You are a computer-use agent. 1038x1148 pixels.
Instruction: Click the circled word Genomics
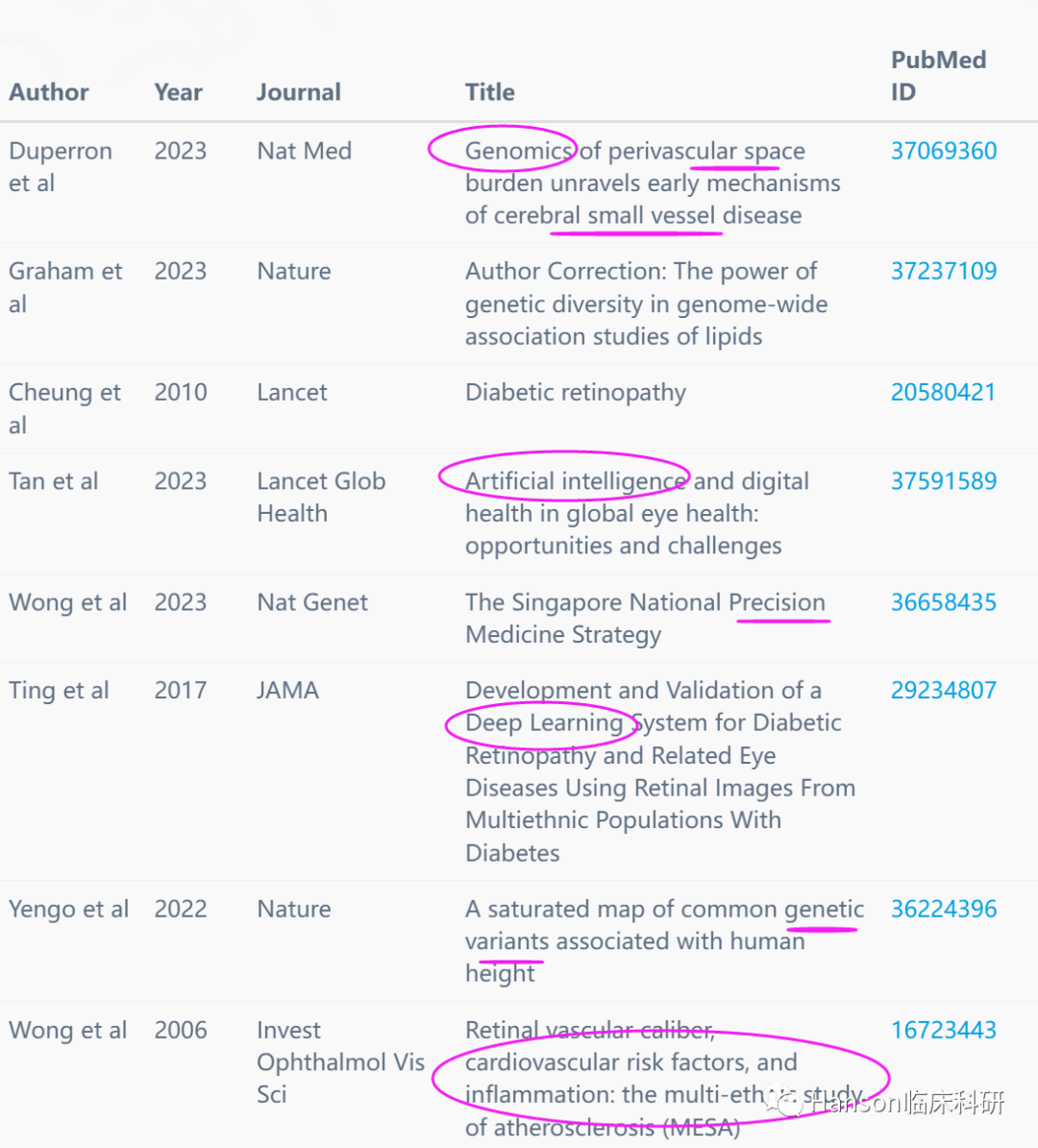tap(519, 151)
